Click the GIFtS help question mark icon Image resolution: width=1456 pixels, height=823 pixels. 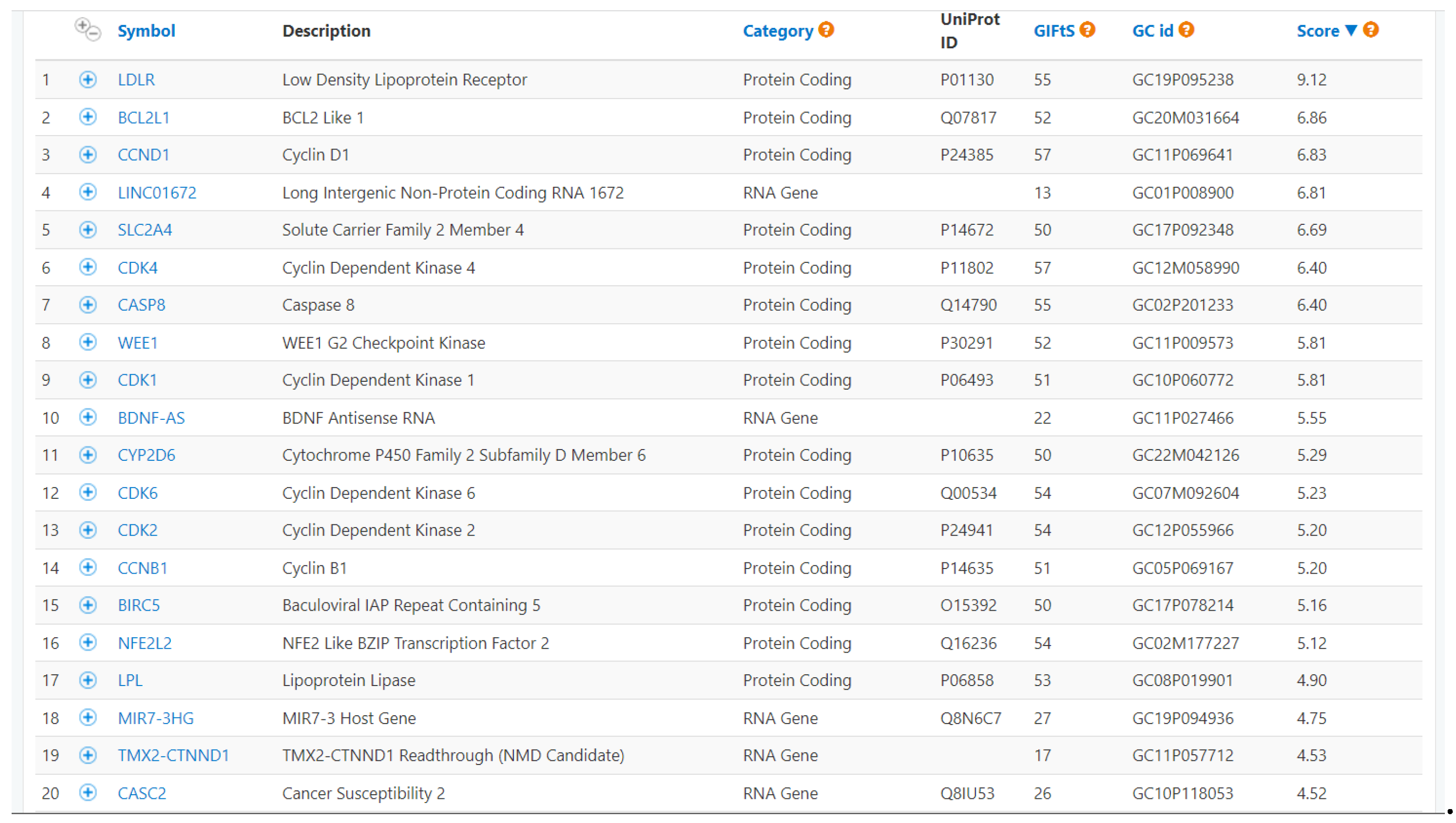coord(1087,29)
